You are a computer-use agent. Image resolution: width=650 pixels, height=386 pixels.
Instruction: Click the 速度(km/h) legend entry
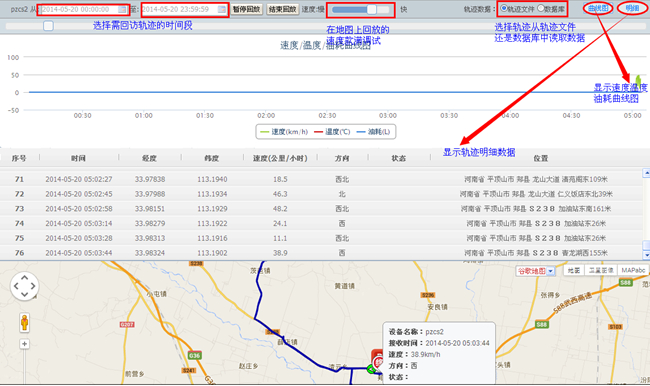[x=284, y=132]
